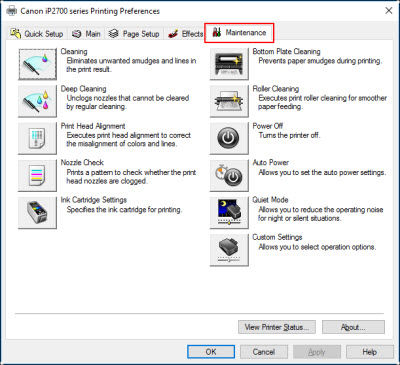Click the 'Auto Power' heading text
This screenshot has height=365, width=400.
[271, 162]
